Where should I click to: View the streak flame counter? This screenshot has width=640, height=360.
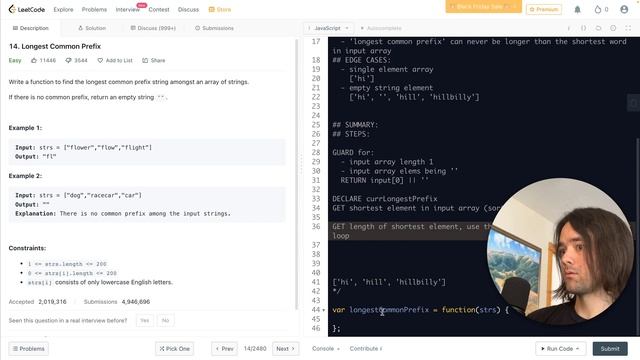[601, 9]
